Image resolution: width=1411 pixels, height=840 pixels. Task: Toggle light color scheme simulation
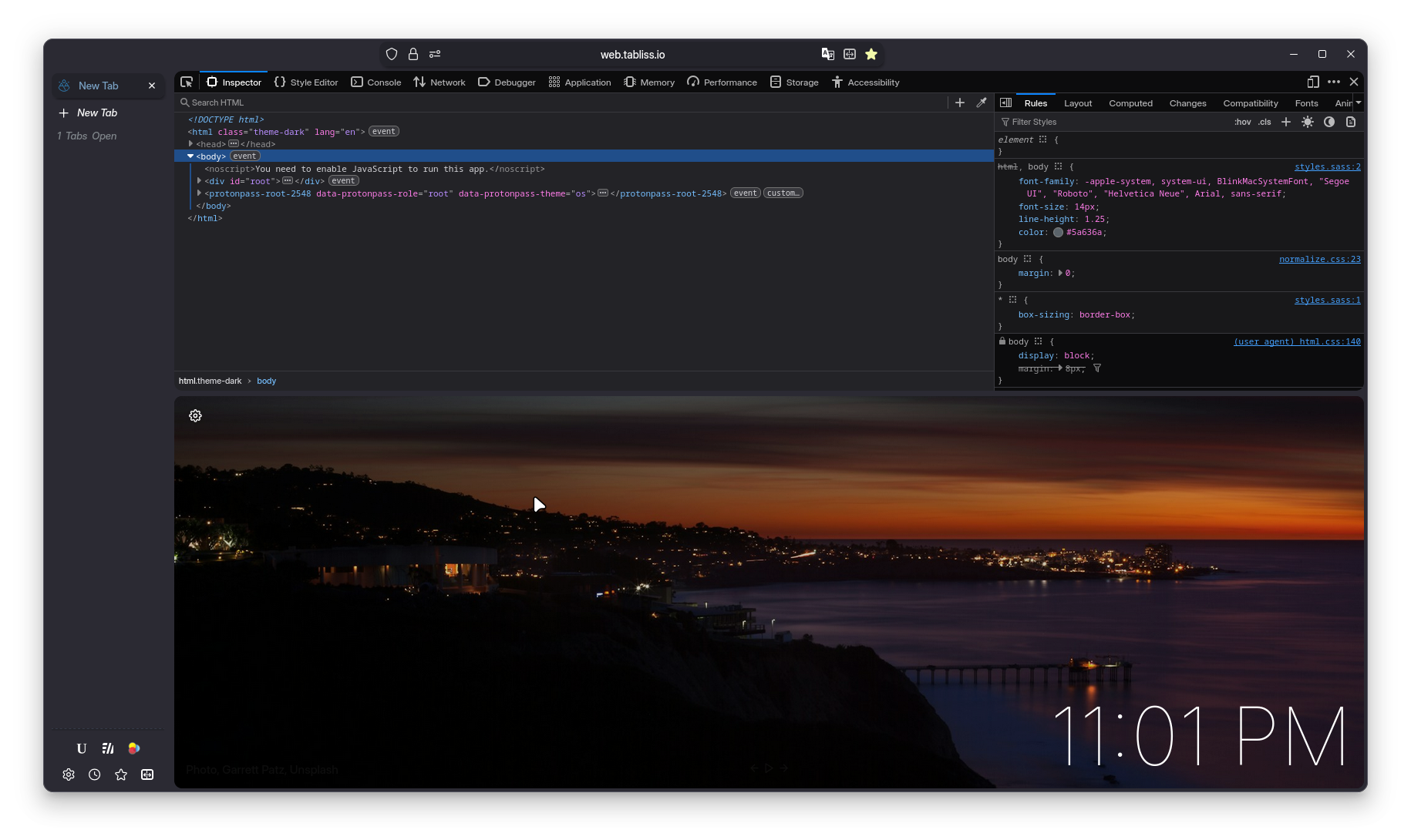point(1308,123)
